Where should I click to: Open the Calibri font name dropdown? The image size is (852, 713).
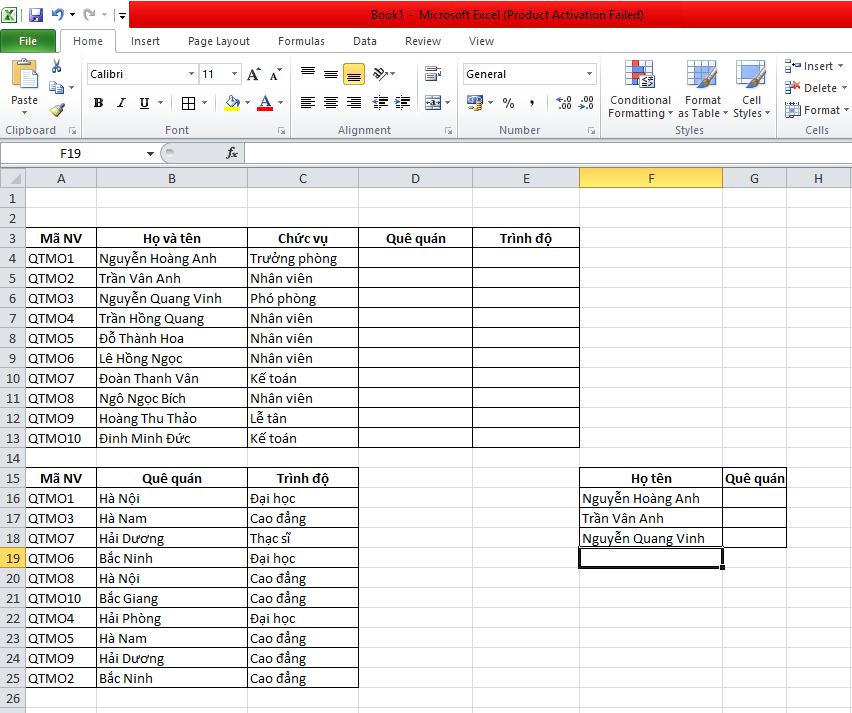[x=191, y=74]
